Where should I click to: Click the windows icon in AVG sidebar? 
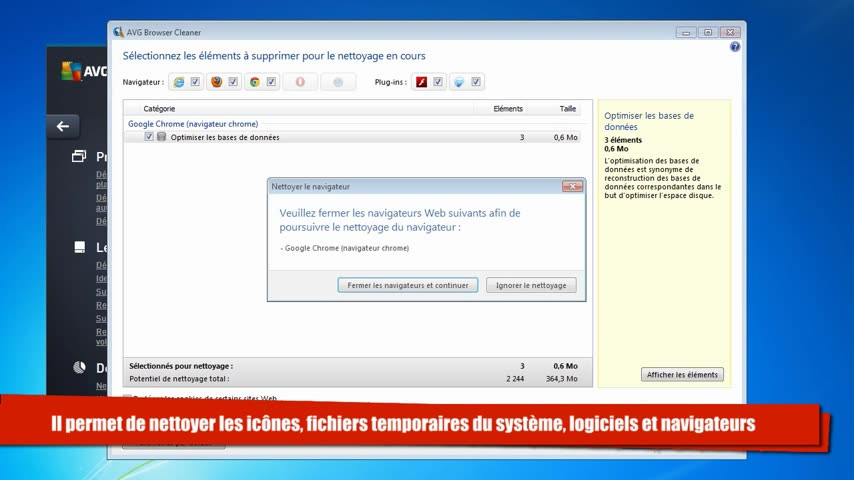click(79, 156)
